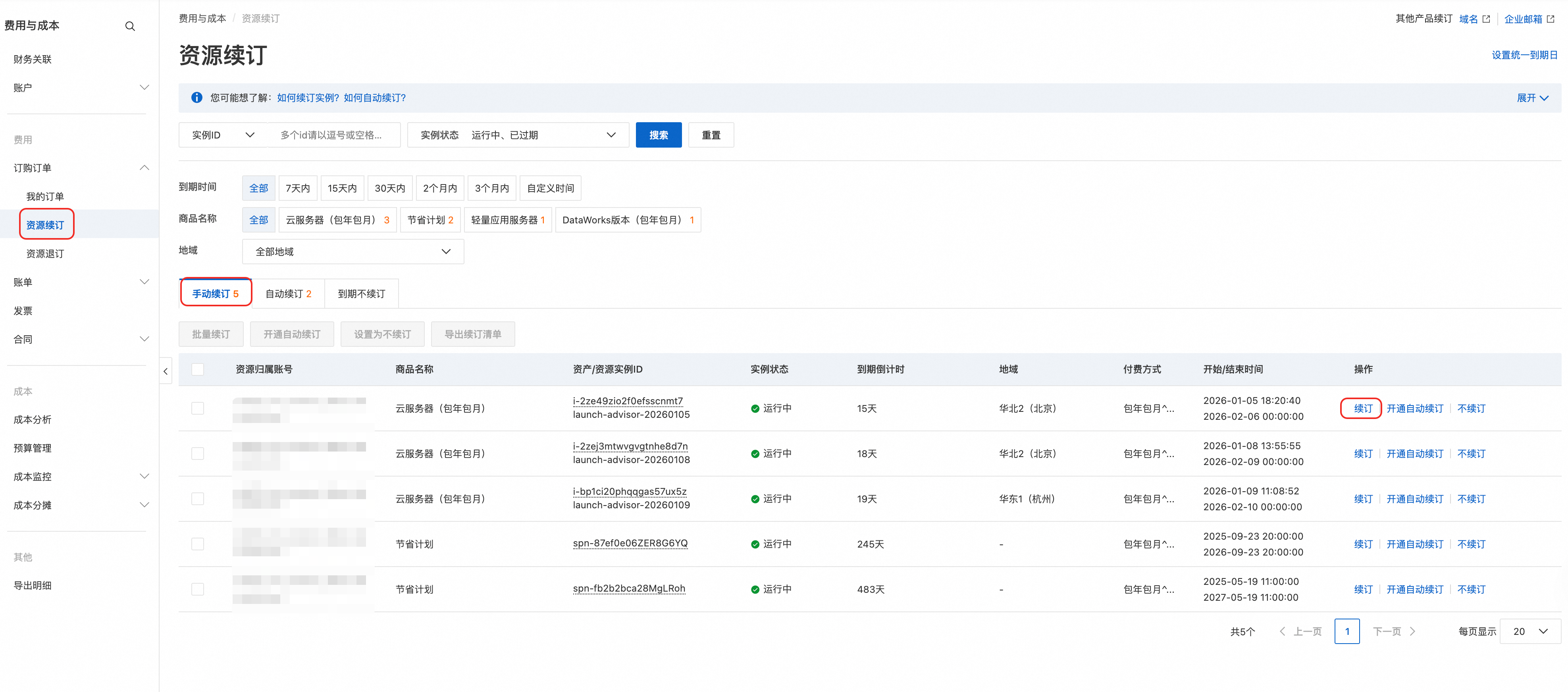Click the previous page arrow icon
Image resolution: width=1568 pixels, height=692 pixels.
tap(1283, 631)
